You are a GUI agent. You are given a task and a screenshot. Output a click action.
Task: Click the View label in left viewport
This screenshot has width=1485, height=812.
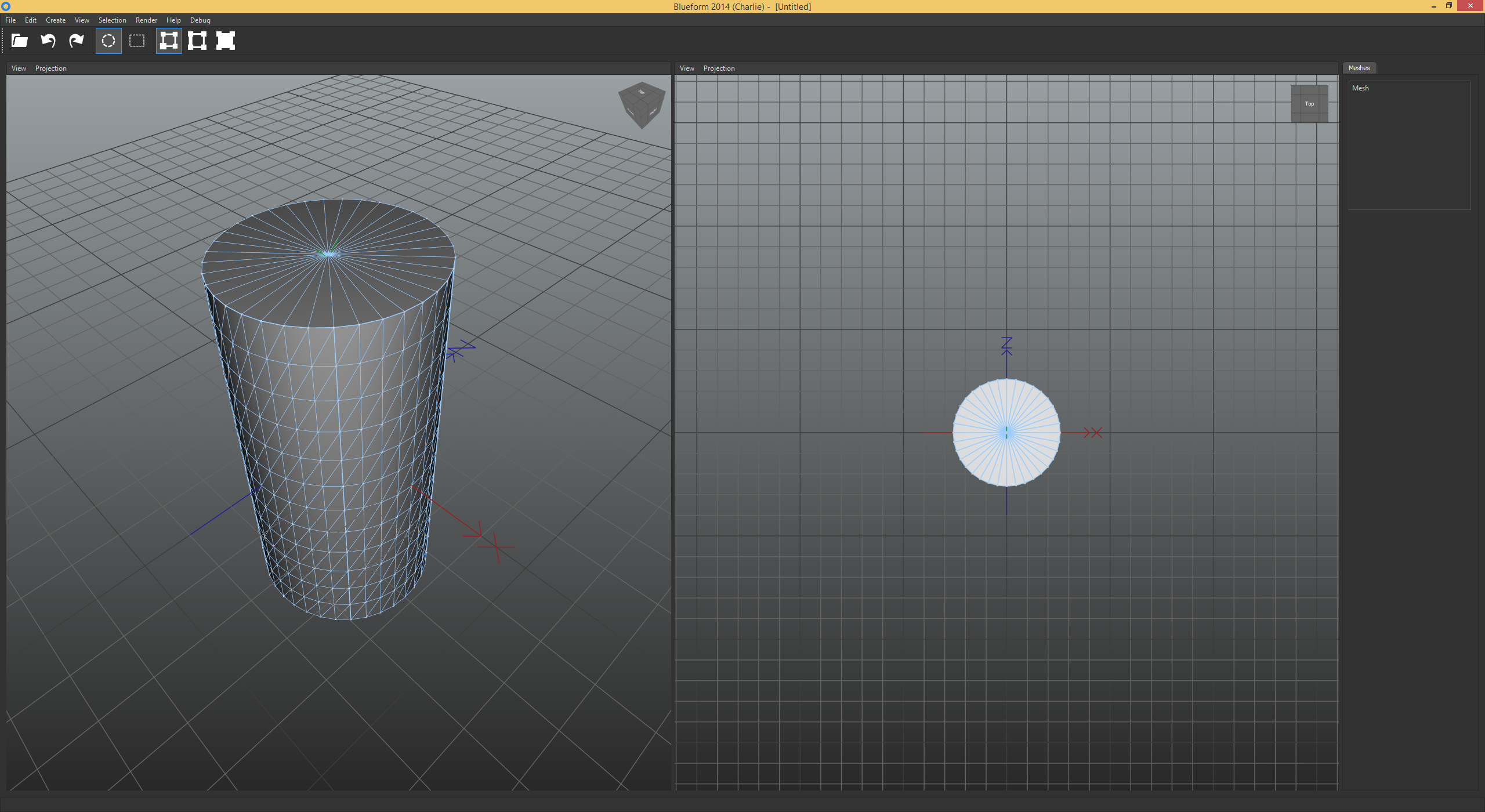[x=19, y=68]
